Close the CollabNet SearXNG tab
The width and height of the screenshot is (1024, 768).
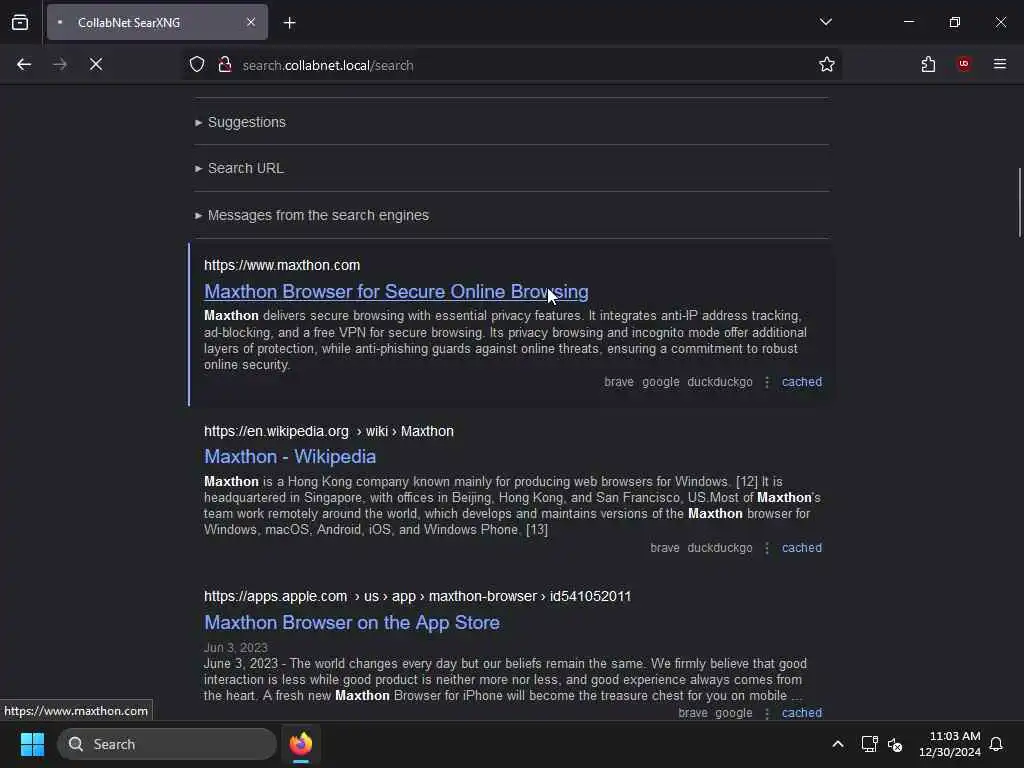(251, 22)
